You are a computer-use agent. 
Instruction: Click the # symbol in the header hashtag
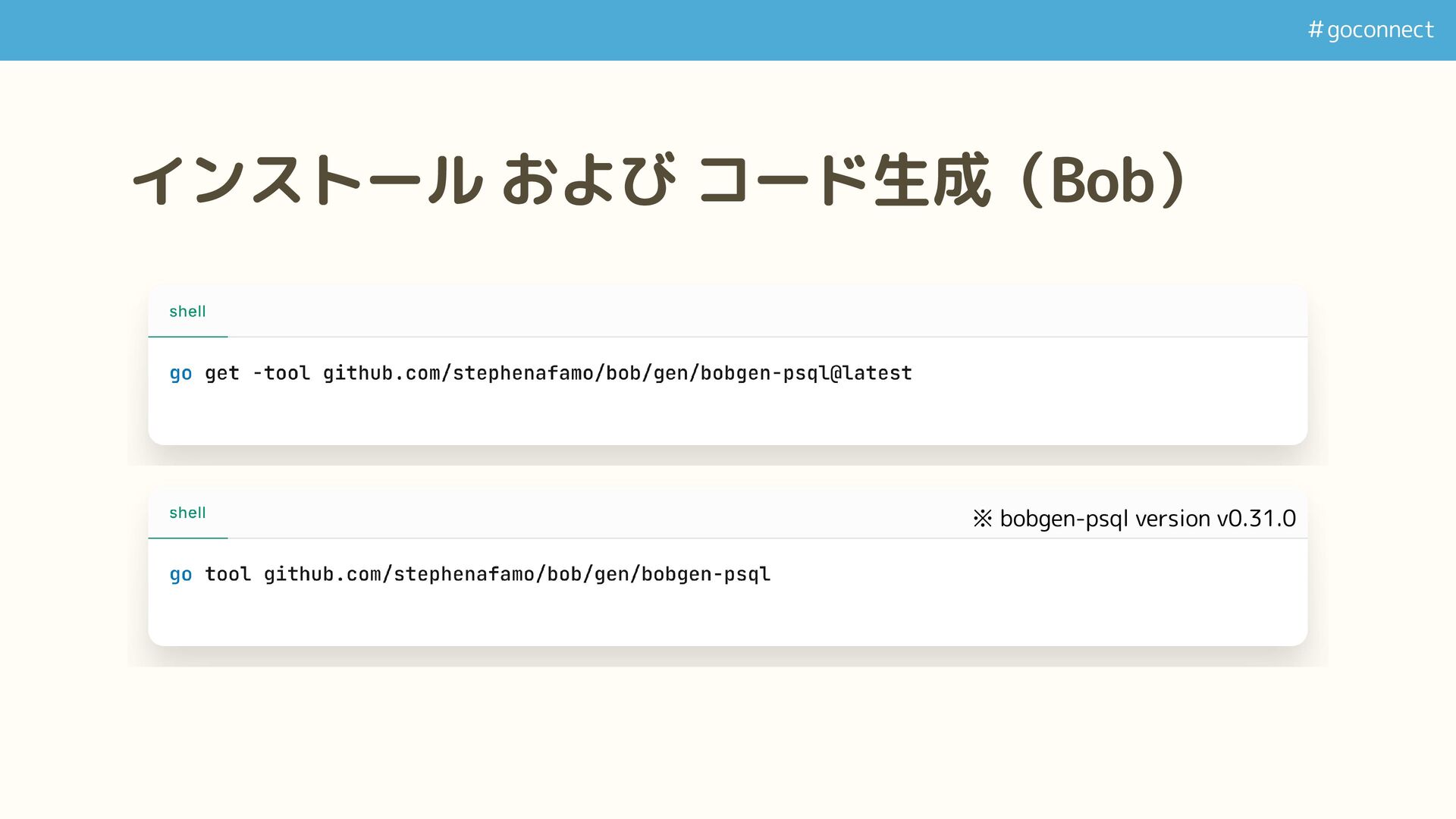click(1316, 30)
